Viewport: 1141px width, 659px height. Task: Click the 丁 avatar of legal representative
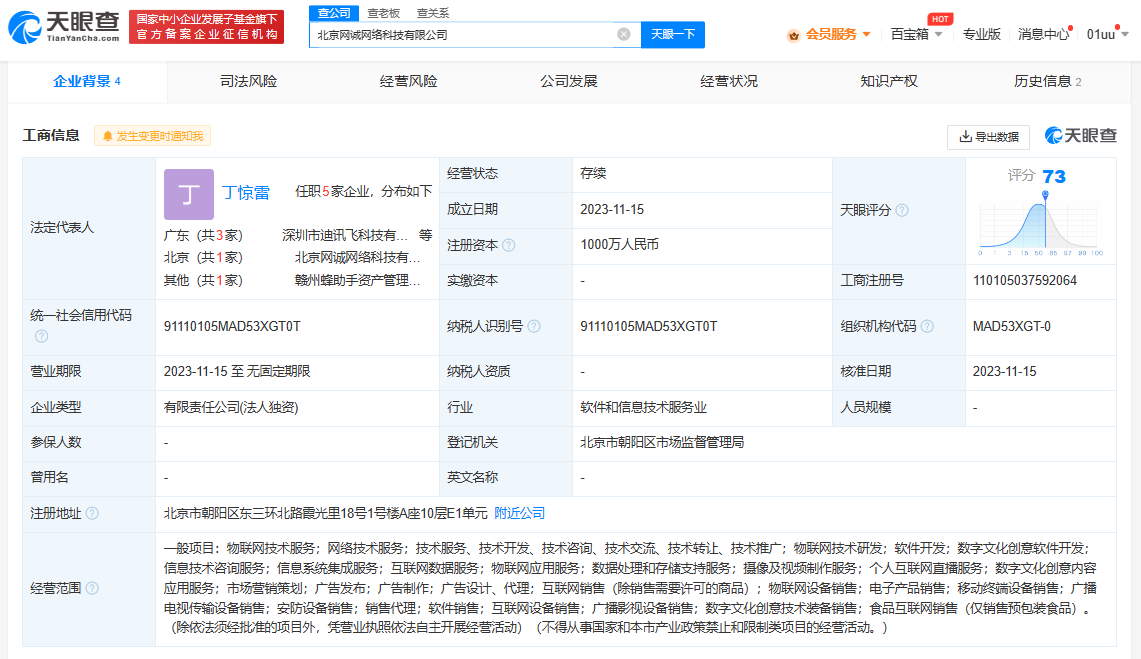click(188, 193)
